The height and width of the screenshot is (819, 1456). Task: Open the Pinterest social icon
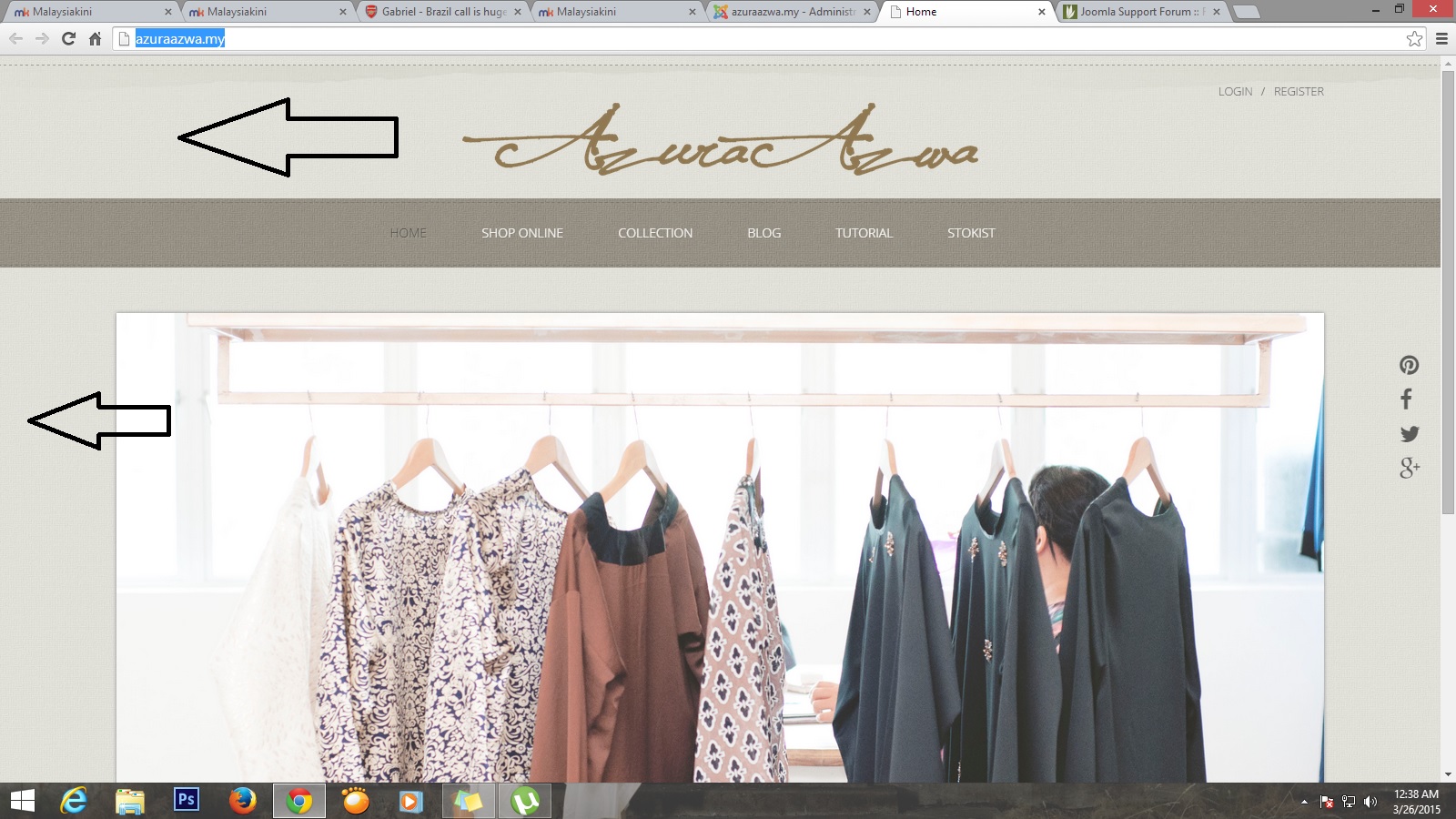tap(1409, 365)
